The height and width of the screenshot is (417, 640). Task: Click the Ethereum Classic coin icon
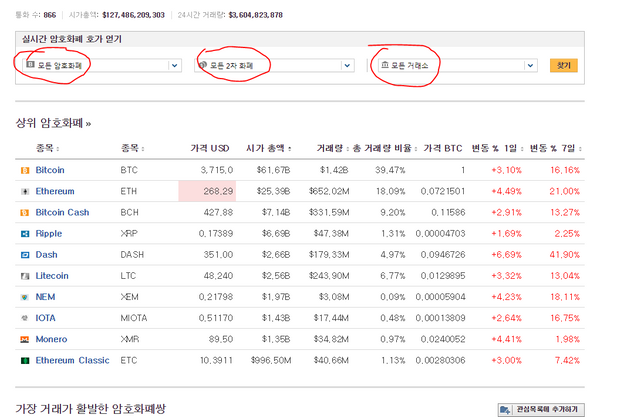click(x=25, y=361)
